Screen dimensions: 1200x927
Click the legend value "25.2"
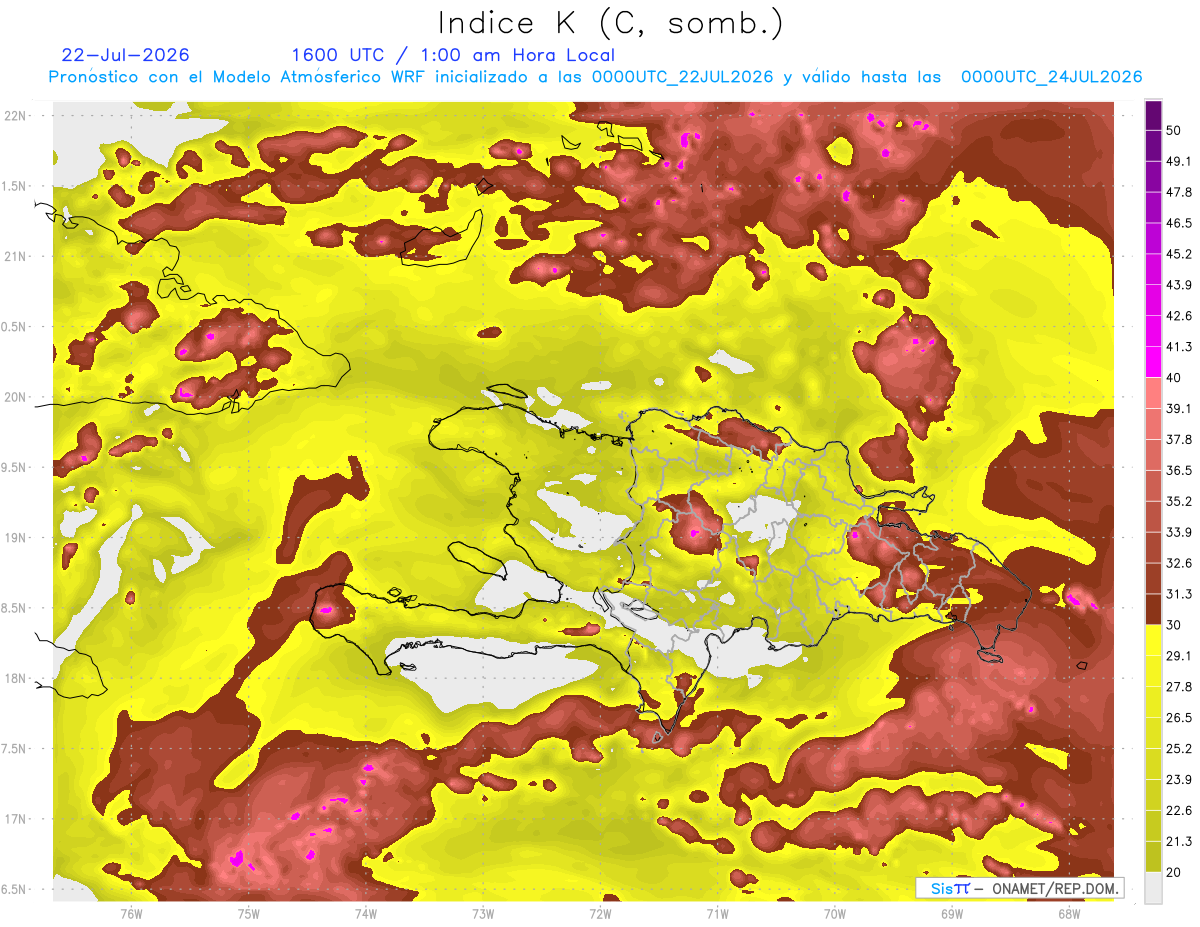(x=1178, y=749)
